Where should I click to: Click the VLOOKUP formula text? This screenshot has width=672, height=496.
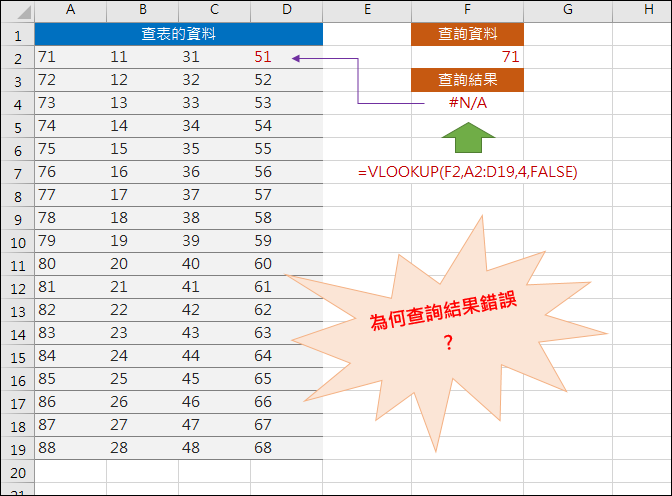468,172
